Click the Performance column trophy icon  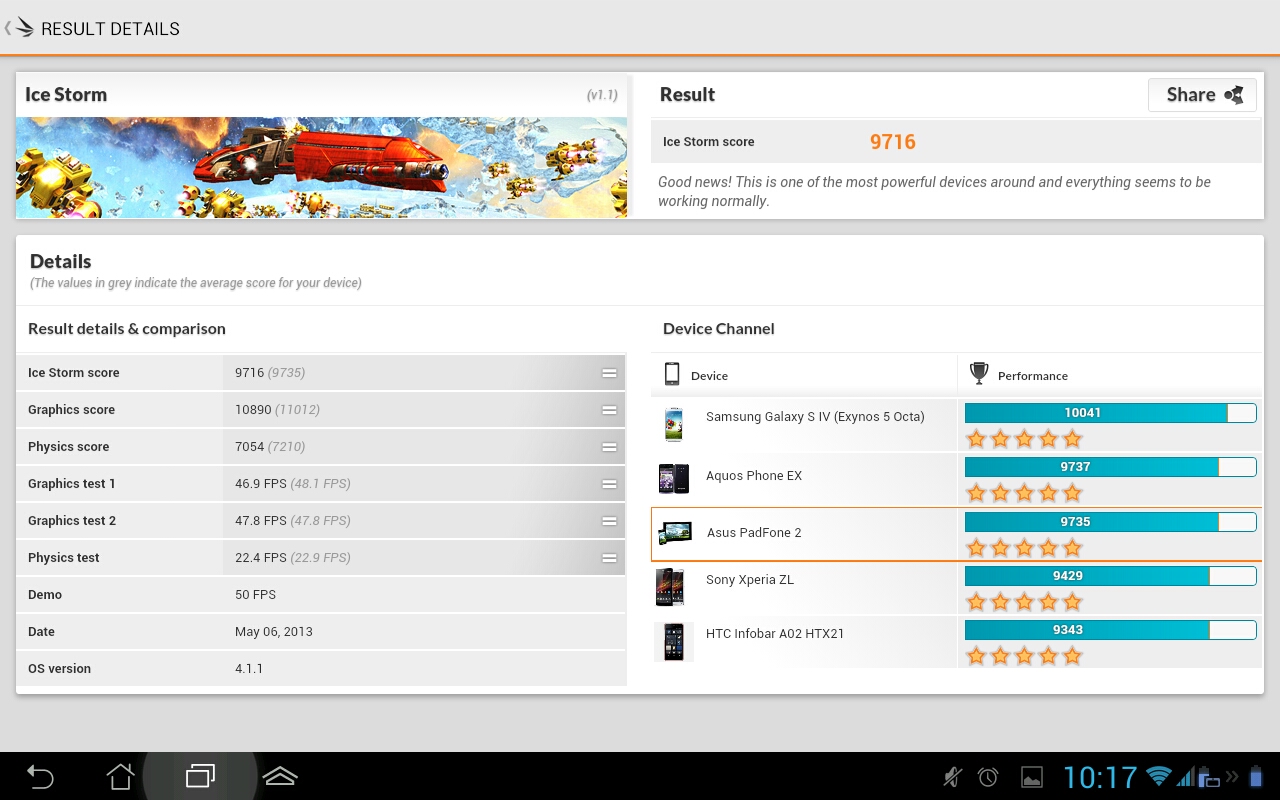(x=979, y=374)
